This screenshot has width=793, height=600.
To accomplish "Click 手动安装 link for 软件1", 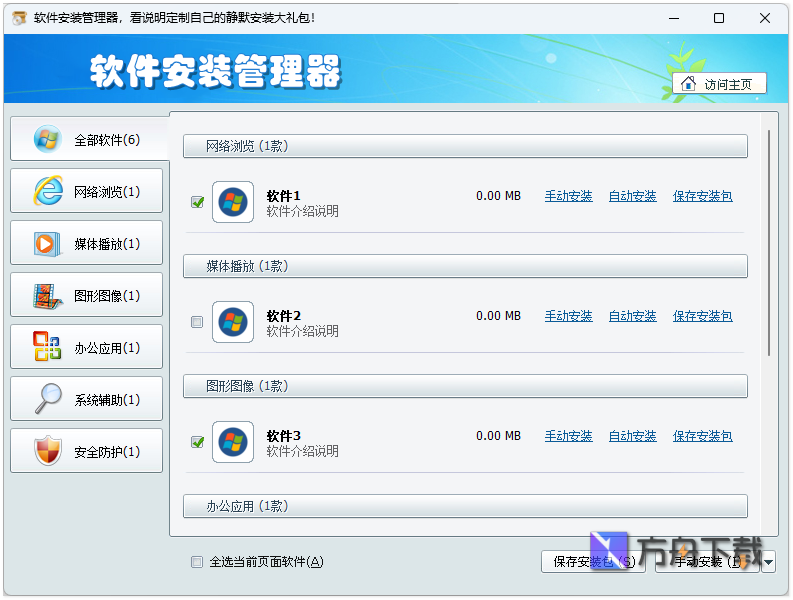I will pyautogui.click(x=568, y=196).
